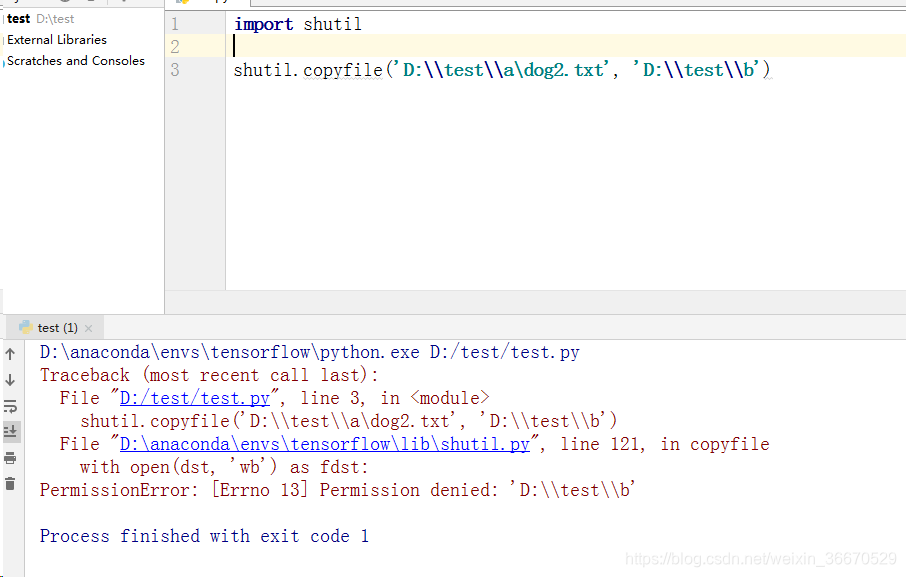The height and width of the screenshot is (577, 906).
Task: Click the source path string 'D:\\test\\a\dog2.txt' in the editor
Action: 501,70
